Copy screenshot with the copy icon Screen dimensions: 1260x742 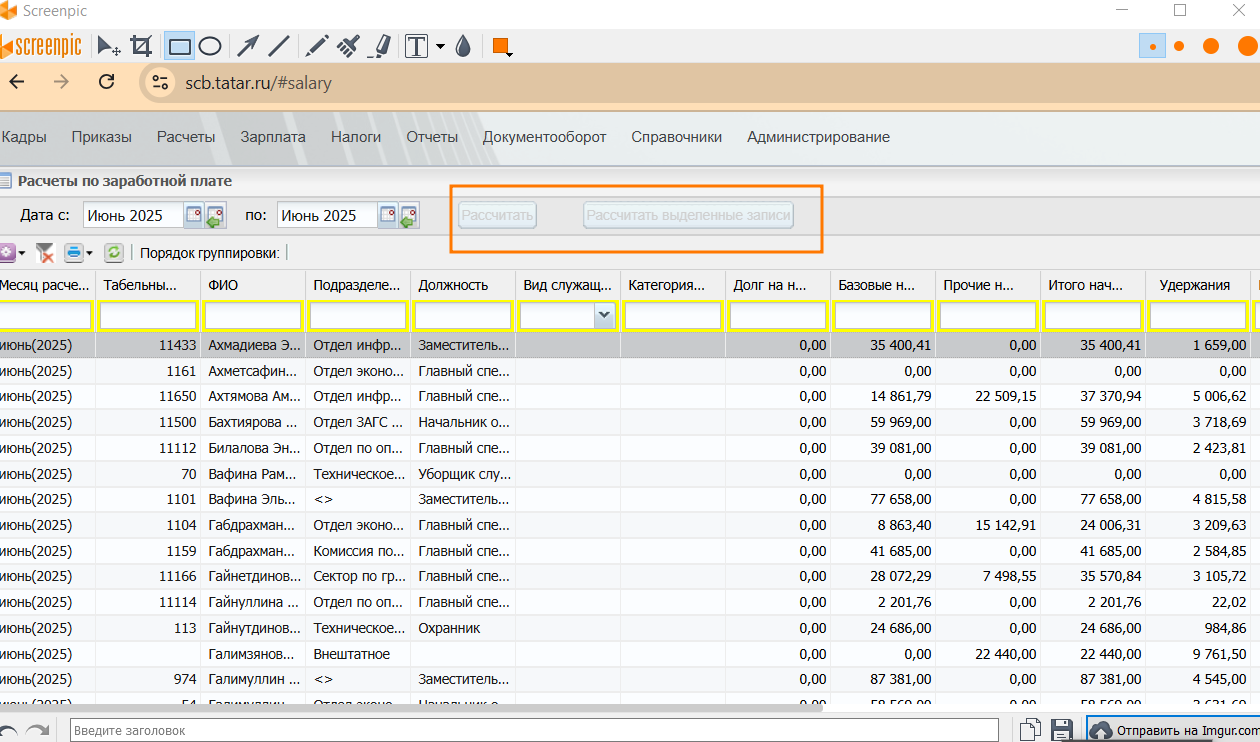pos(1030,730)
